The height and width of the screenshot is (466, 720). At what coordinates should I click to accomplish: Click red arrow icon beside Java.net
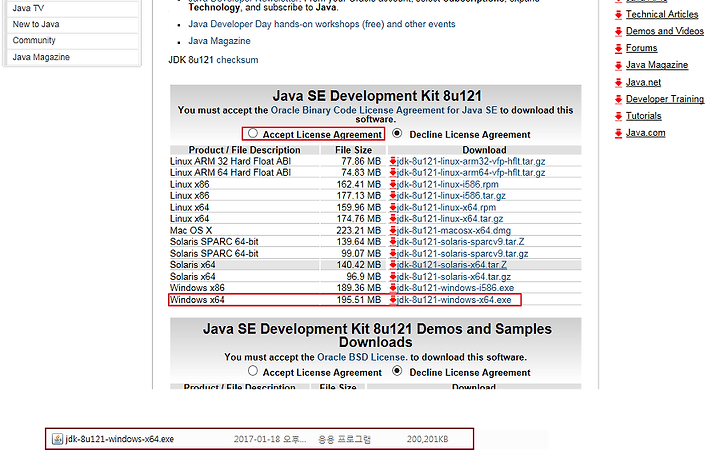click(x=619, y=83)
